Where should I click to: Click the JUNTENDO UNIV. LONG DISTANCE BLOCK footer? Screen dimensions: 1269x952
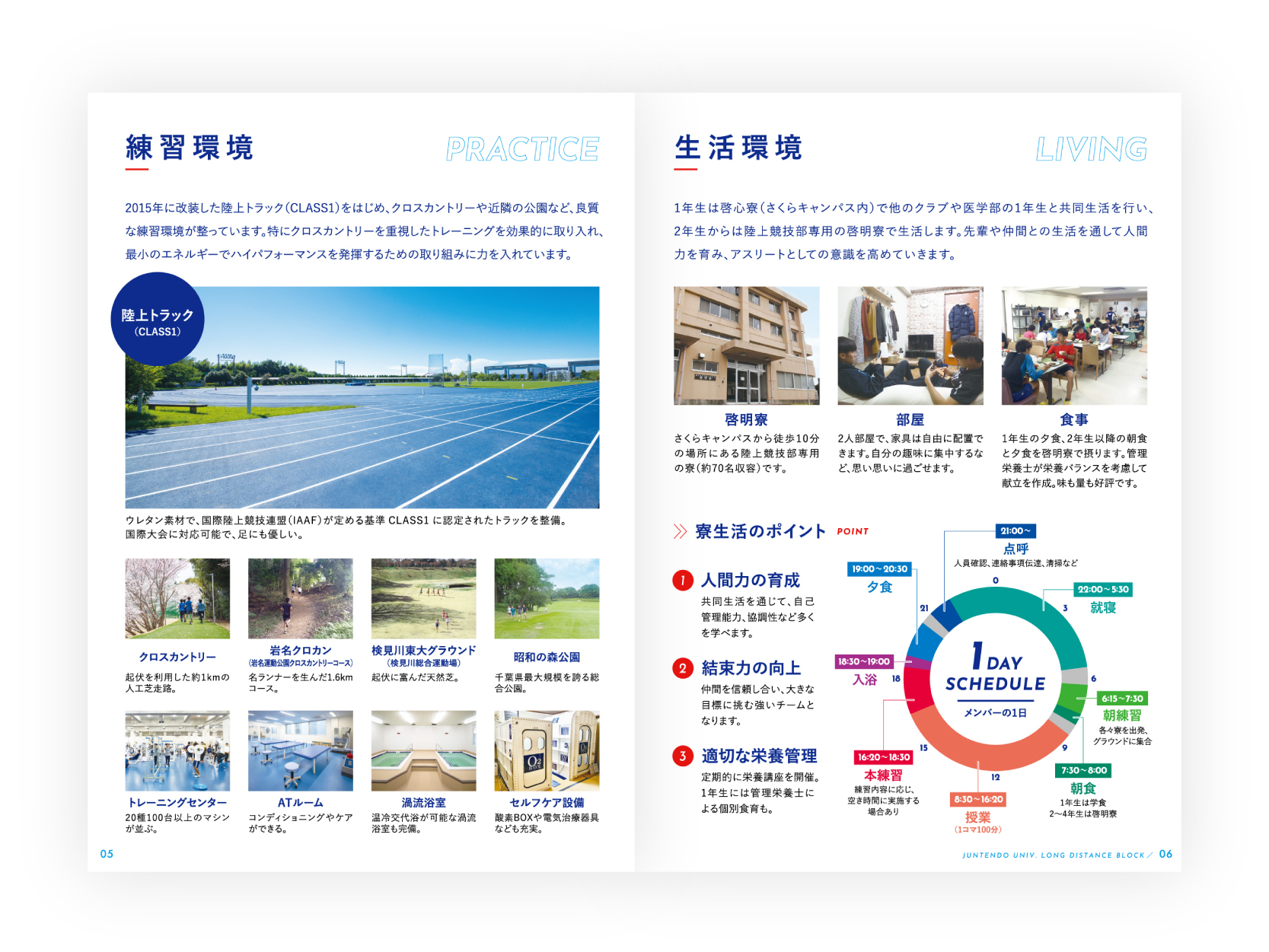1054,855
